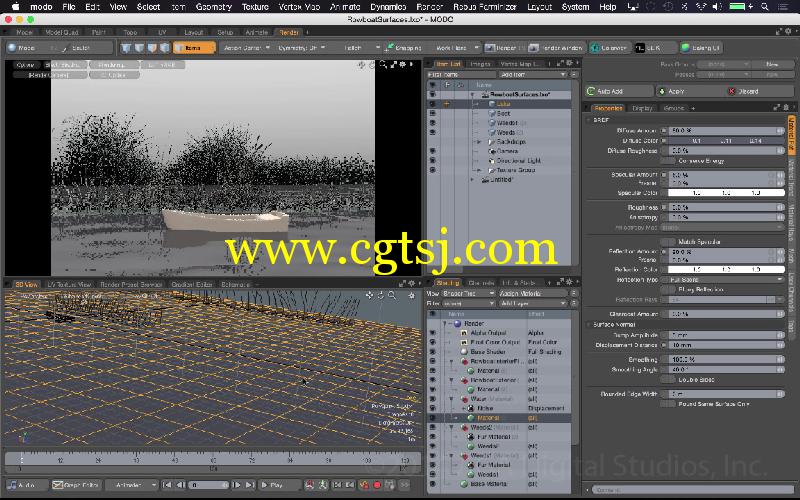
Task: Click the green running figure animation icon
Action: coord(322,485)
